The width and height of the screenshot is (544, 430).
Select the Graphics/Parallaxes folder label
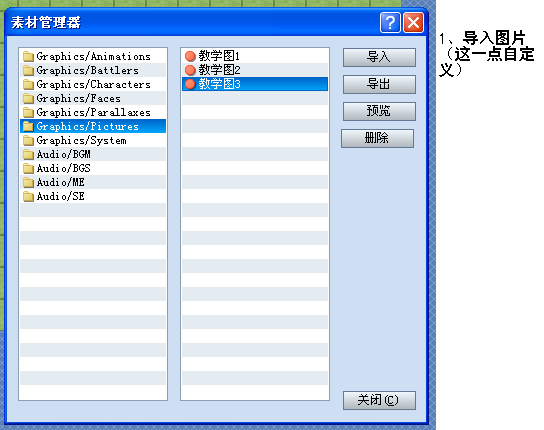[93, 112]
